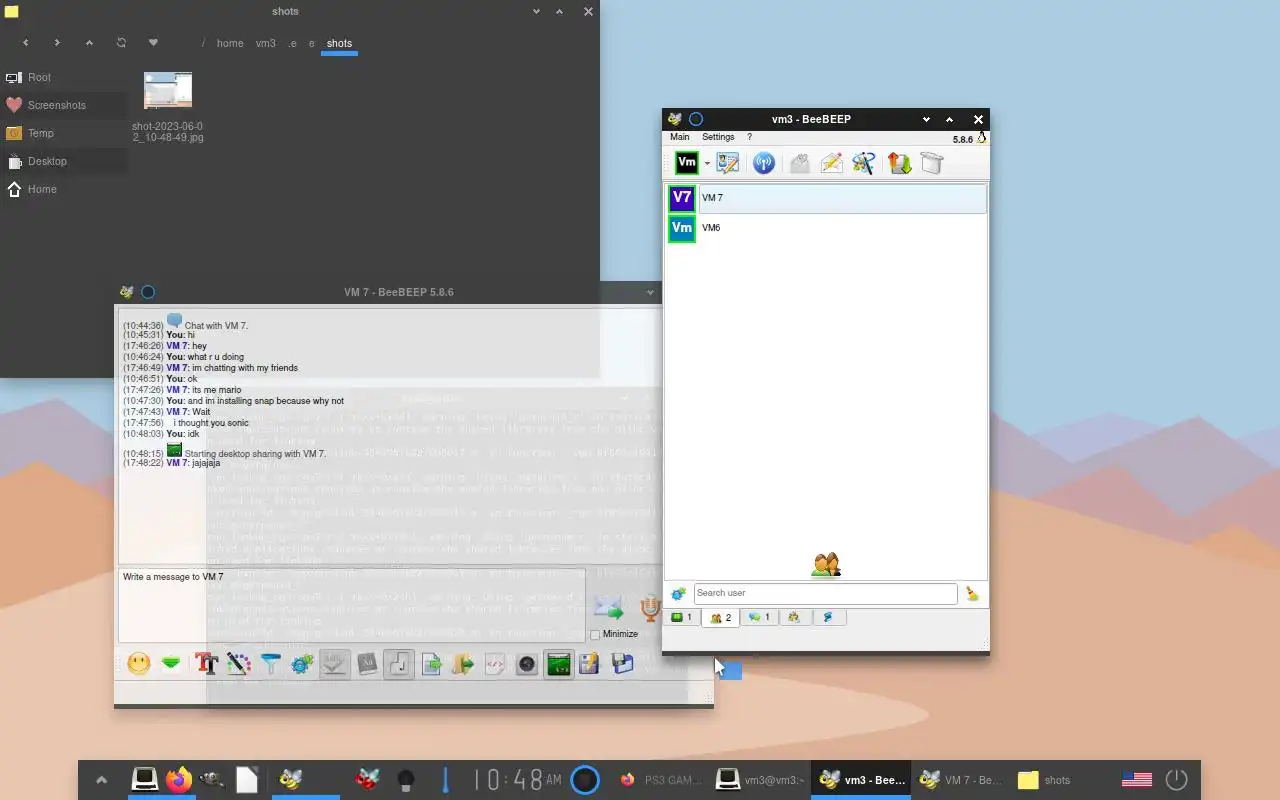The height and width of the screenshot is (800, 1280).
Task: Open the ? help menu in BeeBEEP
Action: pos(749,137)
